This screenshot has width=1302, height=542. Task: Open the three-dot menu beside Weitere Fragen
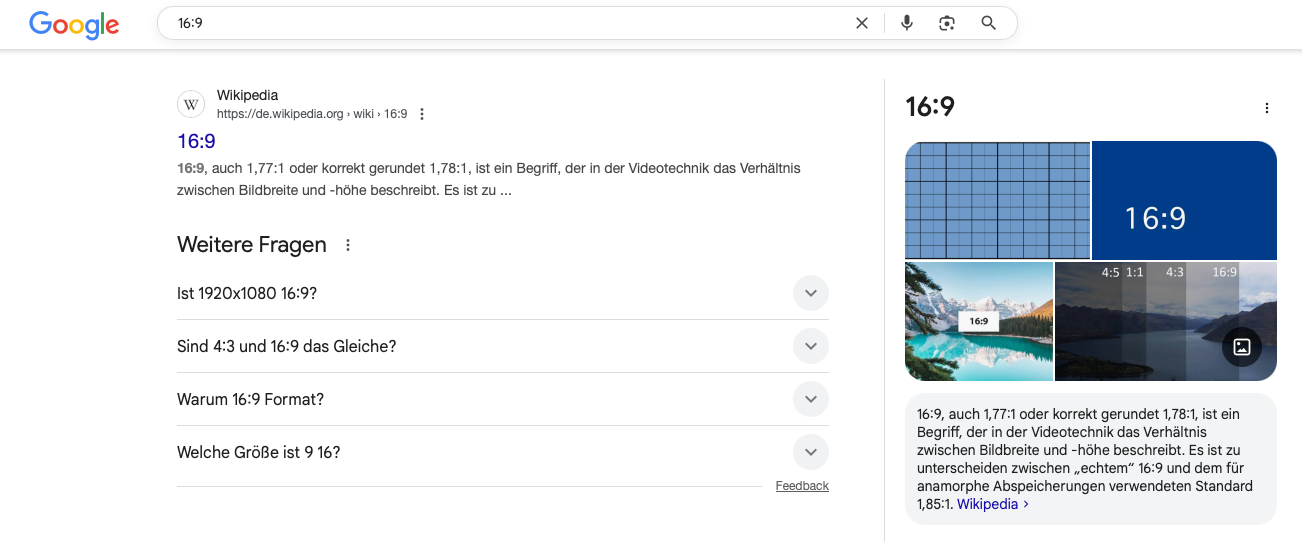coord(348,245)
